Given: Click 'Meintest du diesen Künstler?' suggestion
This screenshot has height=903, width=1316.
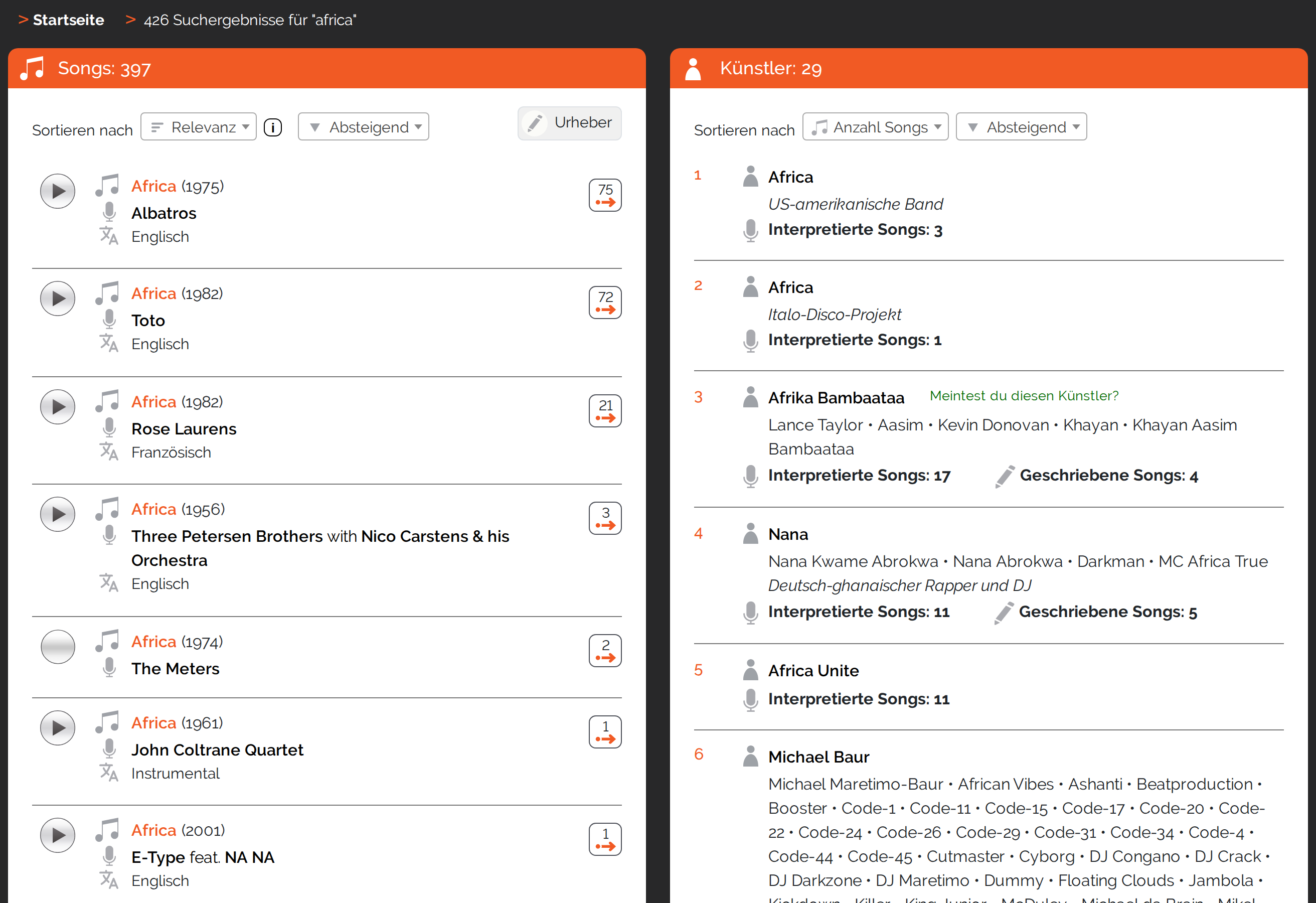Looking at the screenshot, I should click(x=1024, y=395).
